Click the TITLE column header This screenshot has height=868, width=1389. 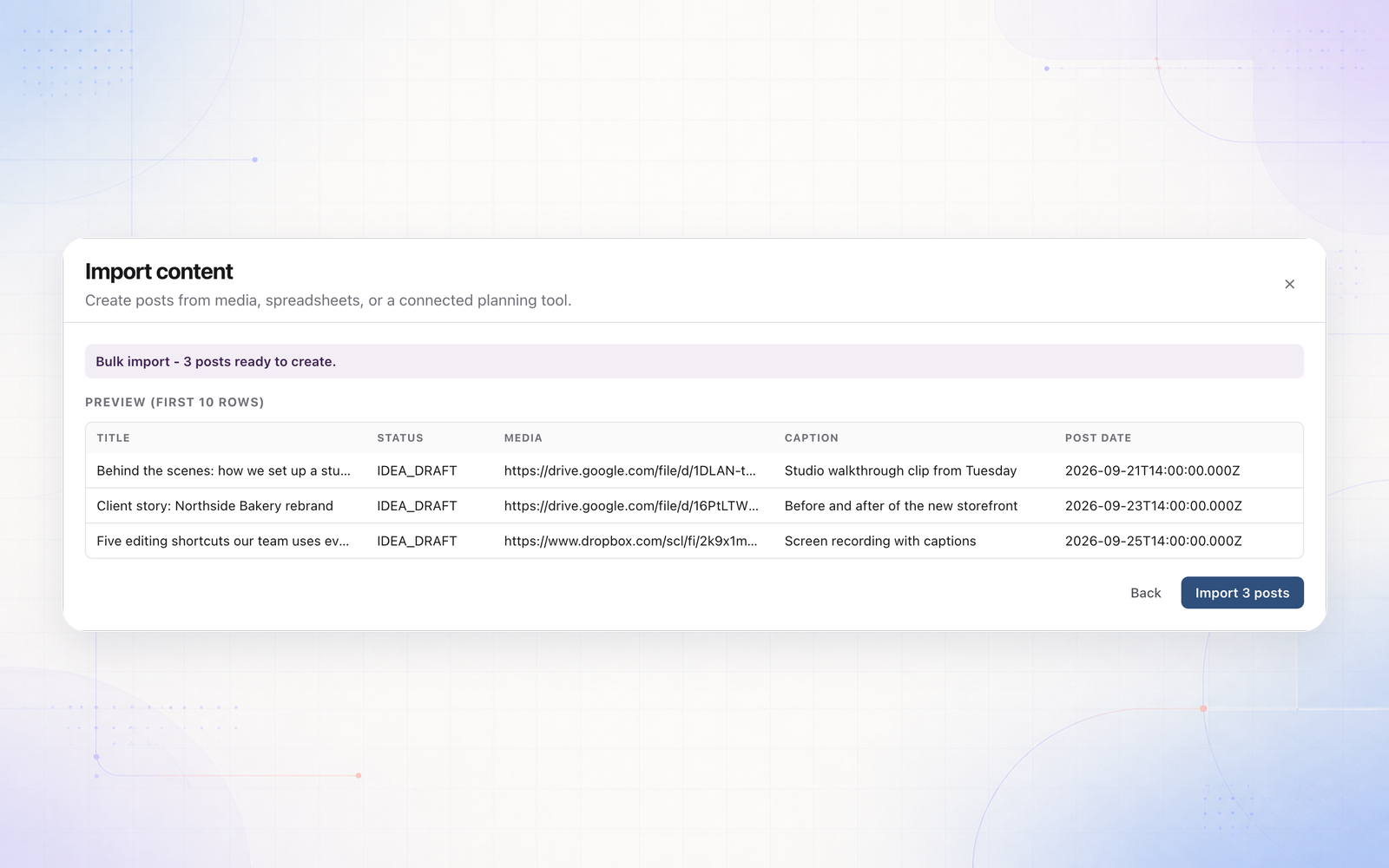pos(113,438)
